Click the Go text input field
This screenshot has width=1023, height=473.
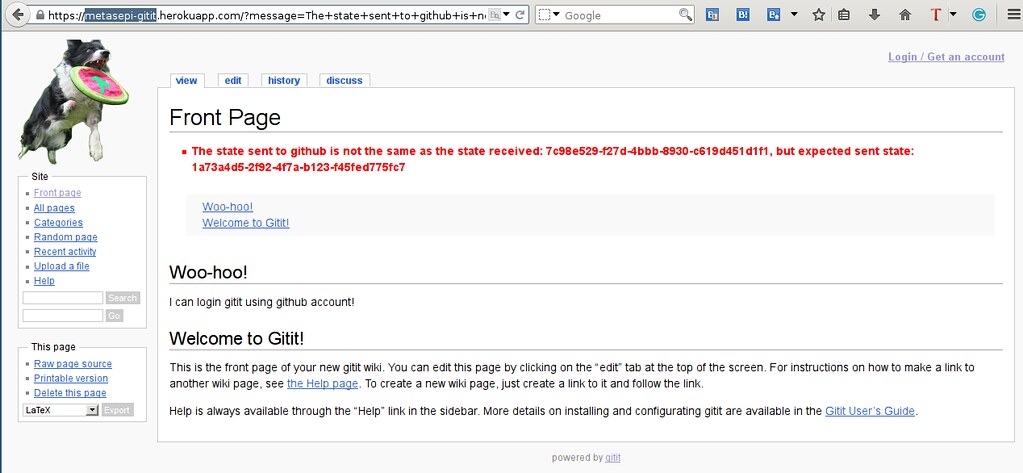tap(63, 315)
